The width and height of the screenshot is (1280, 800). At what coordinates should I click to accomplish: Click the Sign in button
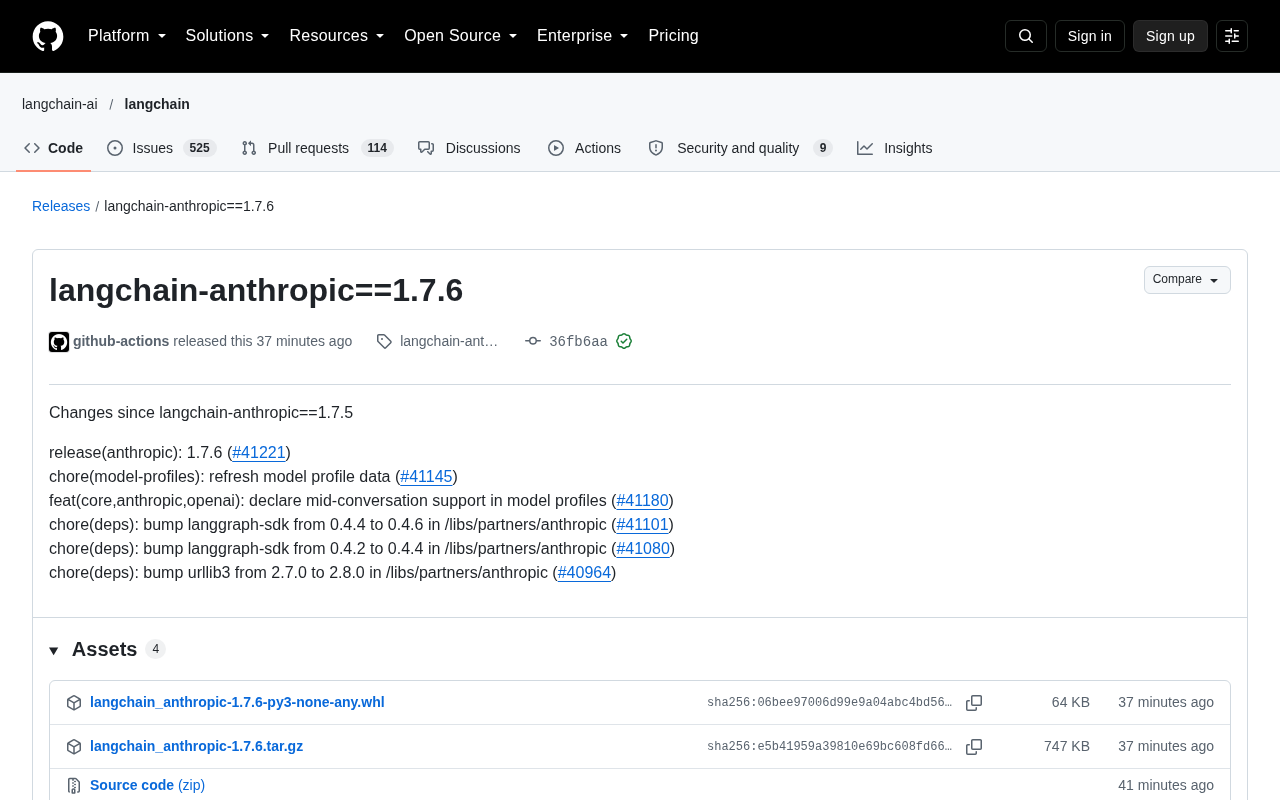pos(1089,36)
